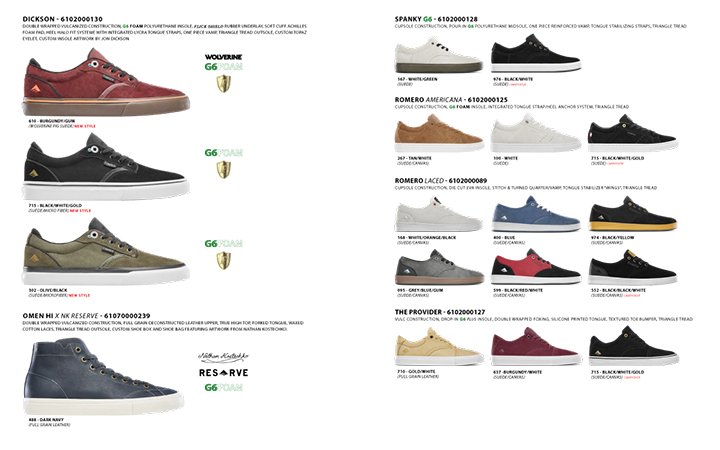Click the G6 Foam logo under Reserve
Viewport: 720px width, 450px height.
click(224, 388)
